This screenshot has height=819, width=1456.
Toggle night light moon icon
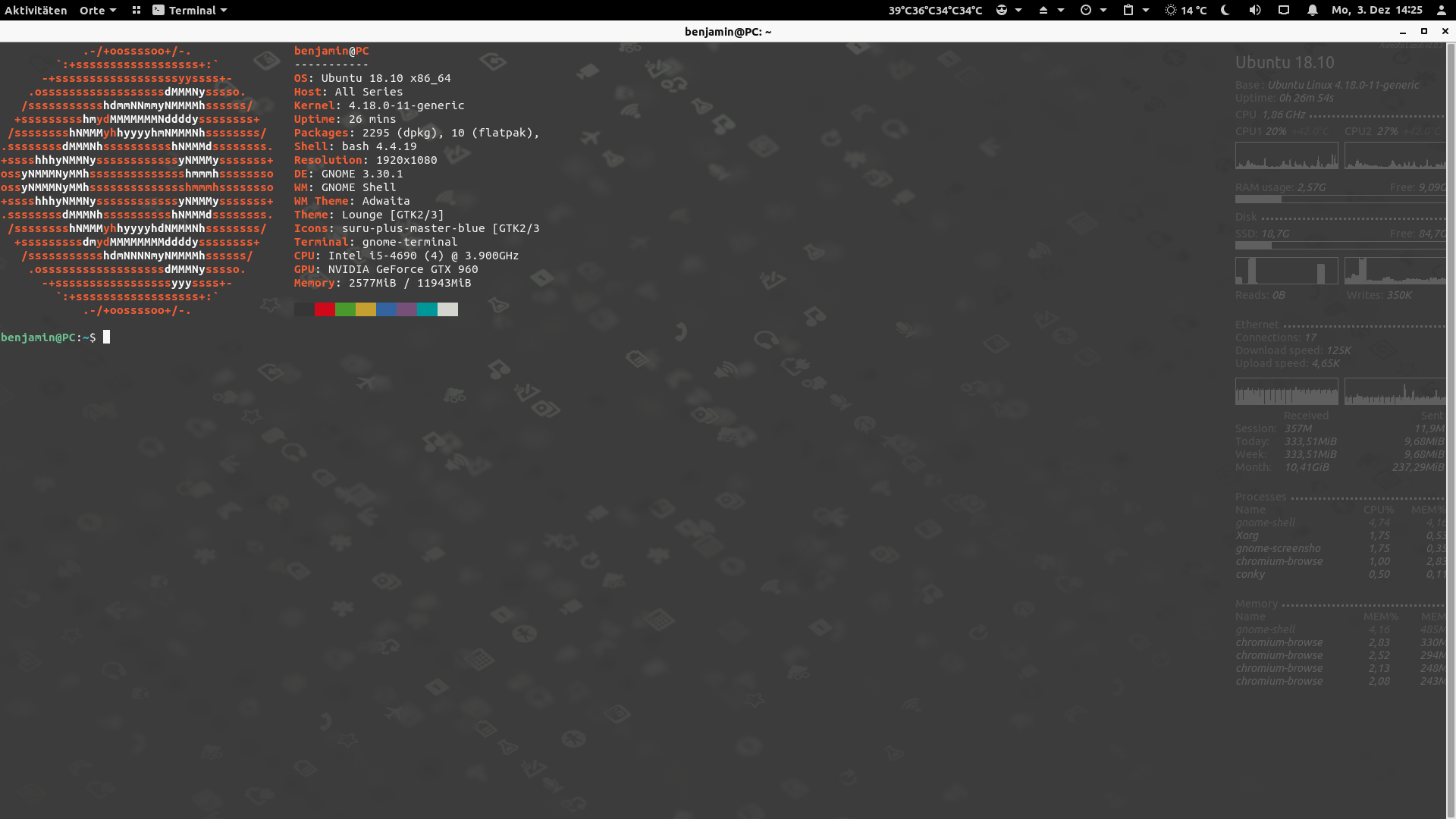(x=1225, y=10)
